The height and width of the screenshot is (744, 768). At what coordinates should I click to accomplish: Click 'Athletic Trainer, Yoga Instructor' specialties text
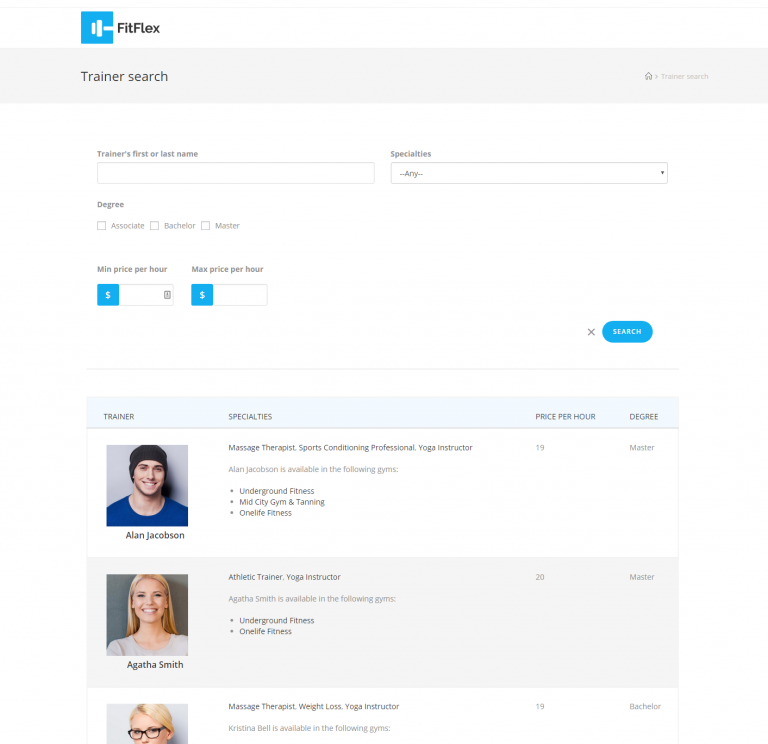click(x=284, y=577)
